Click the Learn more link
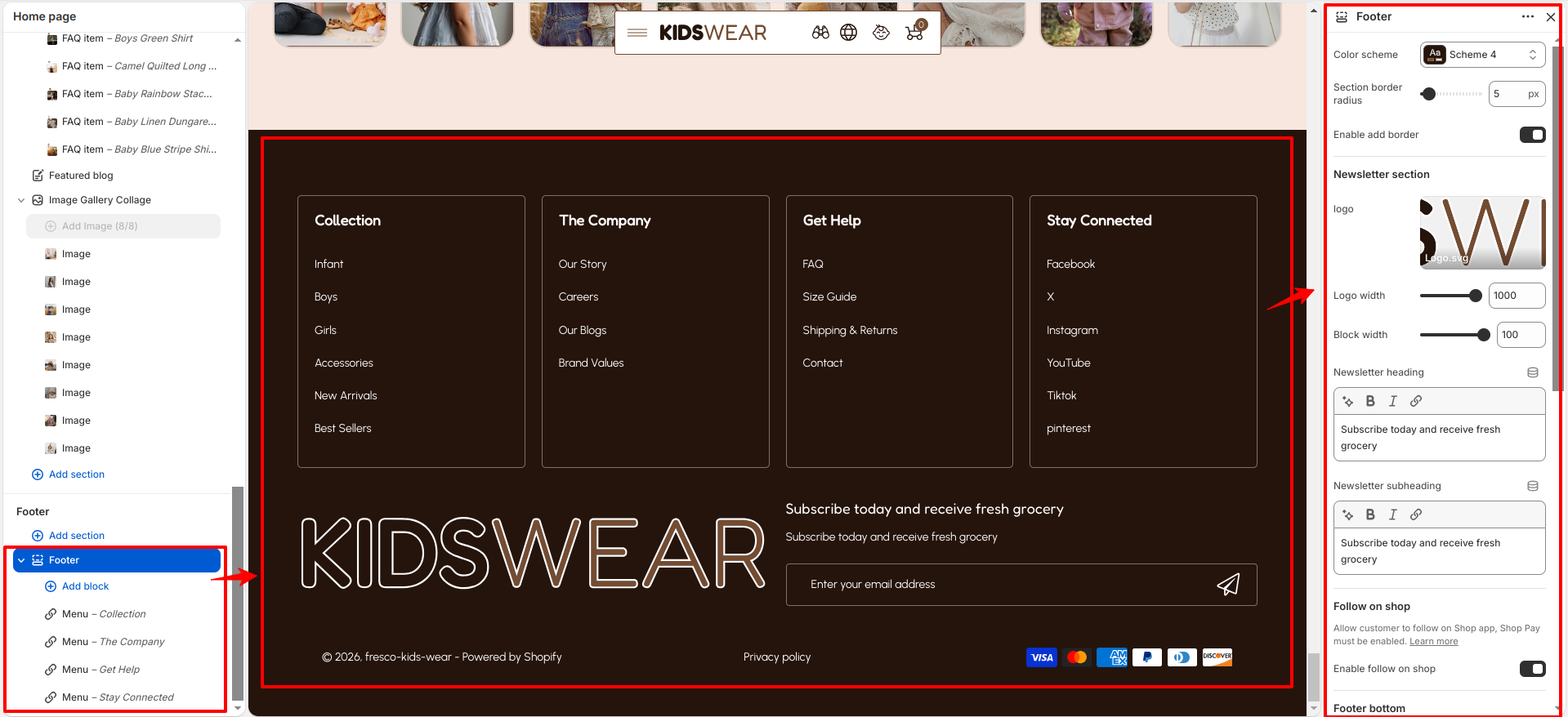The image size is (1568, 717). click(x=1433, y=641)
